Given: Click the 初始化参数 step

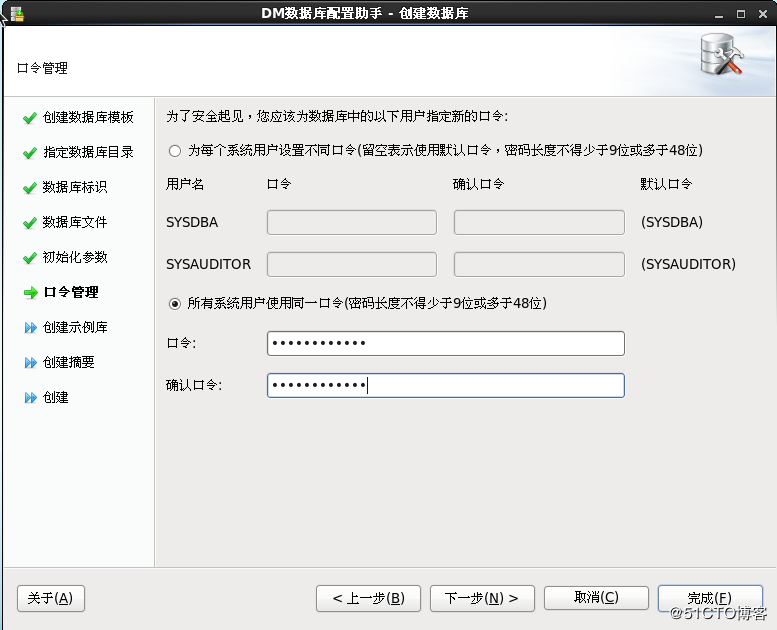Looking at the screenshot, I should pos(75,257).
